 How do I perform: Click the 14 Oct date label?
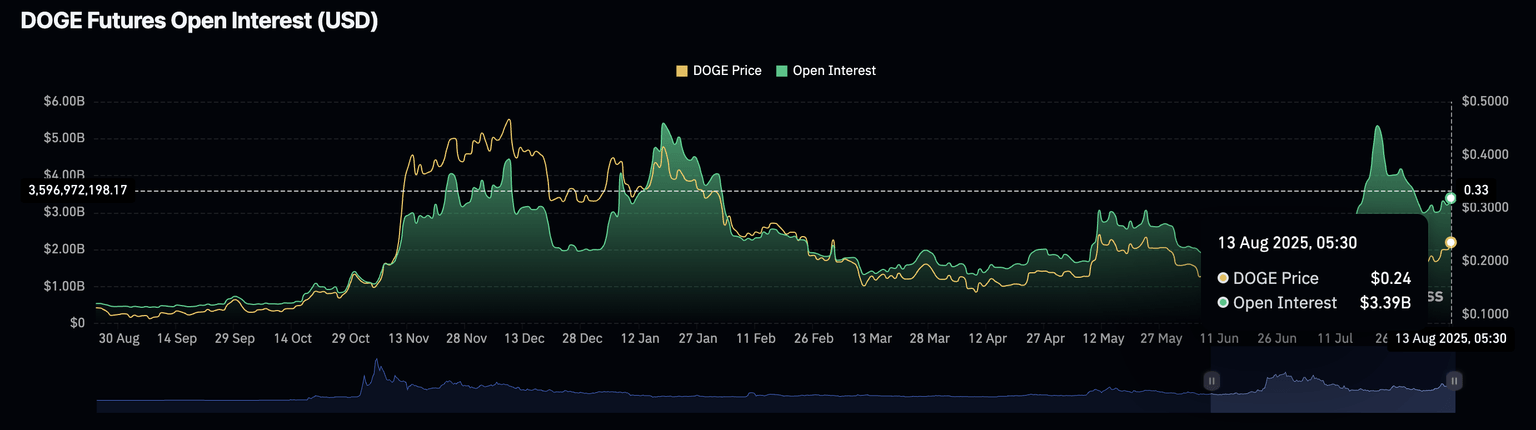point(293,339)
